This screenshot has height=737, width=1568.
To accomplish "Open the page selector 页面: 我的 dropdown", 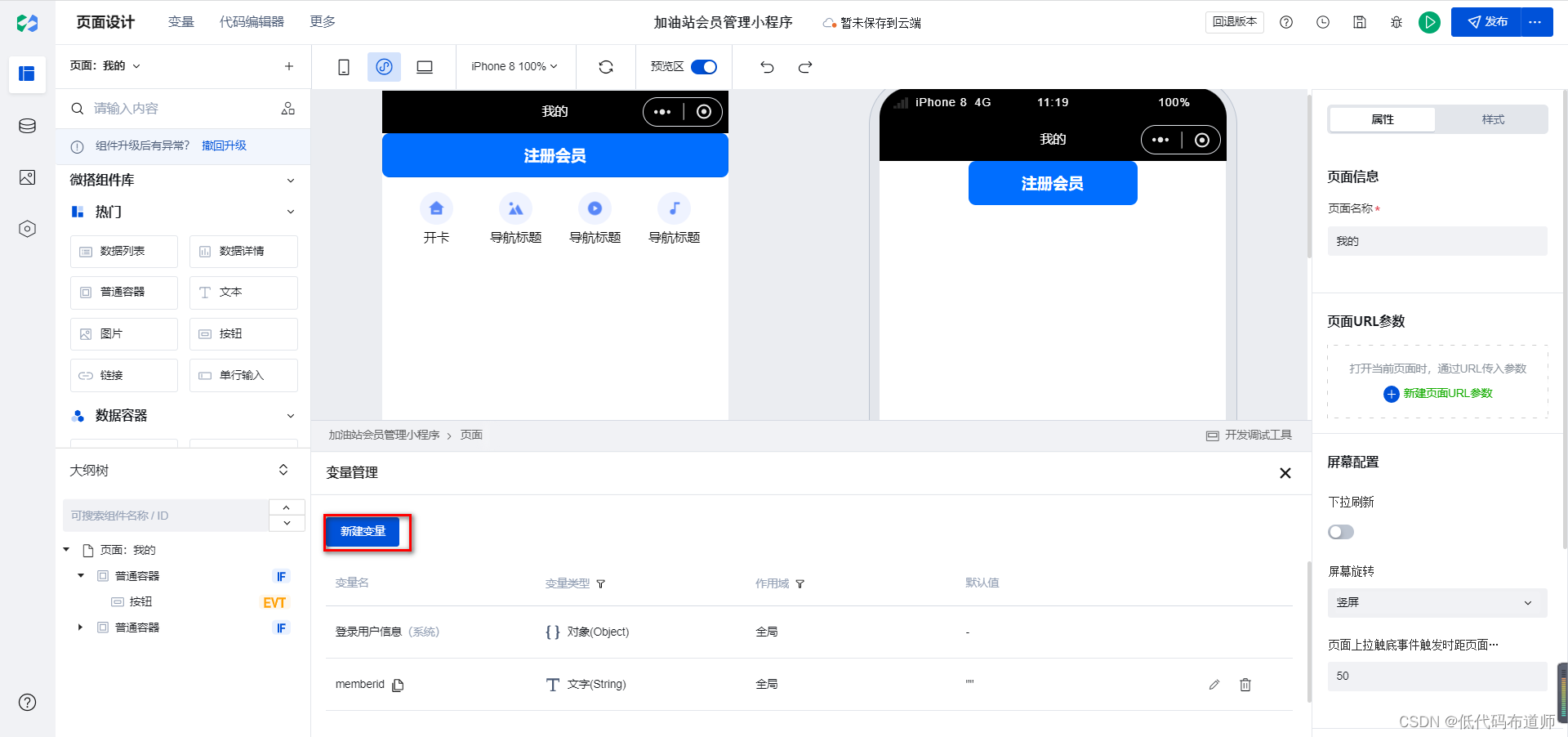I will coord(105,66).
